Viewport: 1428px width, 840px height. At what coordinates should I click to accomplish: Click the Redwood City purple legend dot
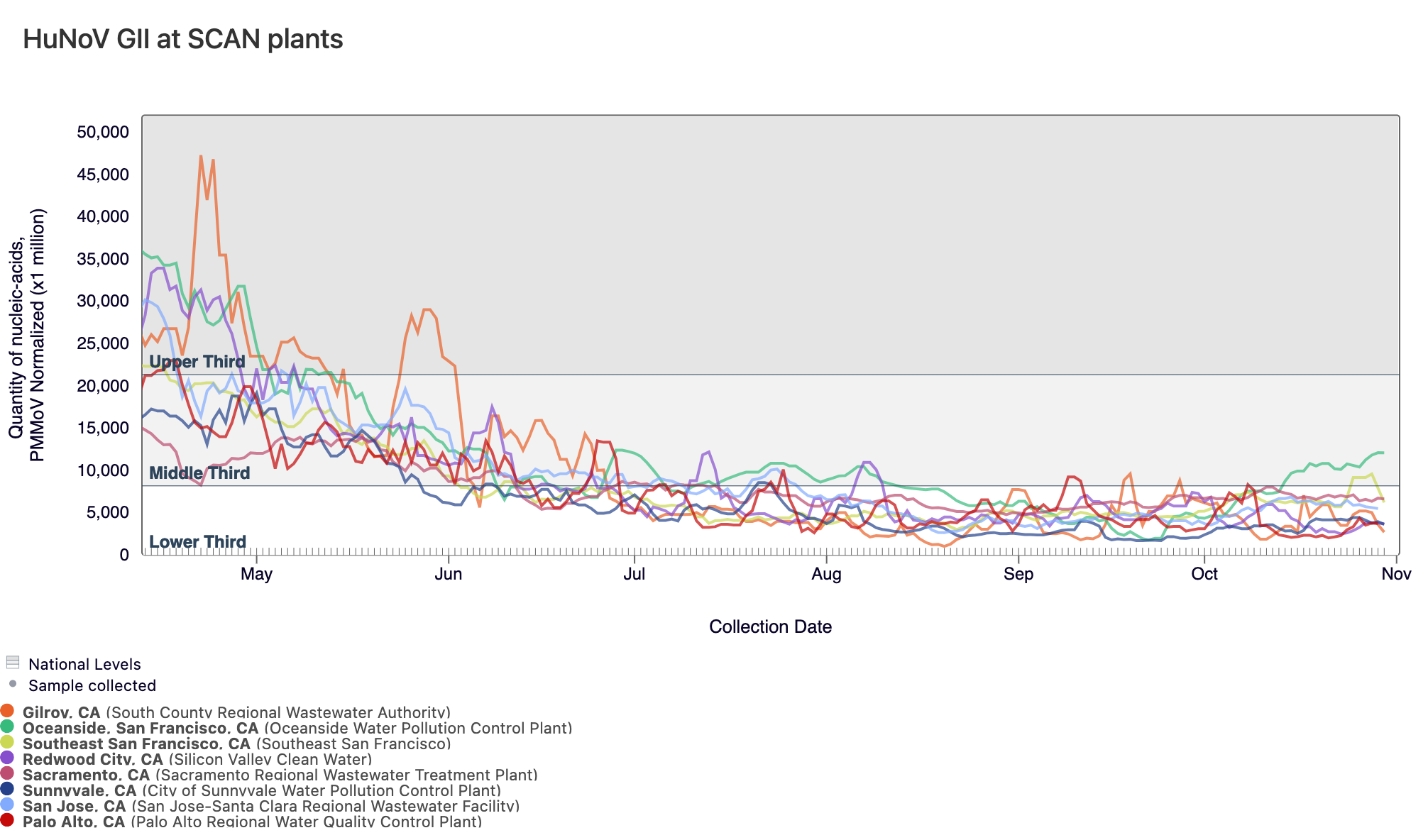[7, 758]
